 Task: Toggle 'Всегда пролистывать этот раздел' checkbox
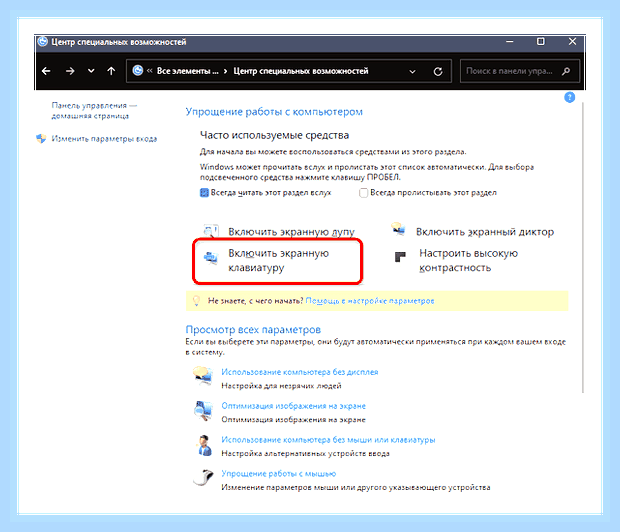(x=363, y=193)
